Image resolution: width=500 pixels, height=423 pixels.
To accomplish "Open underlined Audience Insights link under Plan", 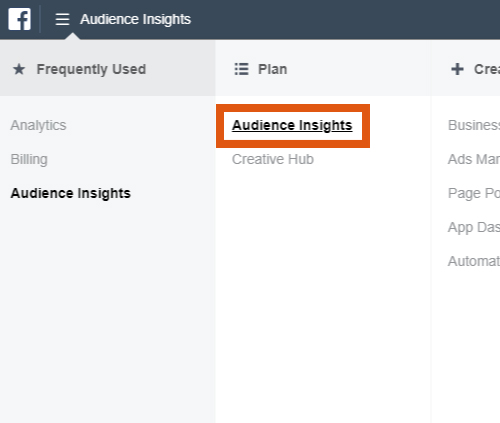I will pyautogui.click(x=292, y=125).
